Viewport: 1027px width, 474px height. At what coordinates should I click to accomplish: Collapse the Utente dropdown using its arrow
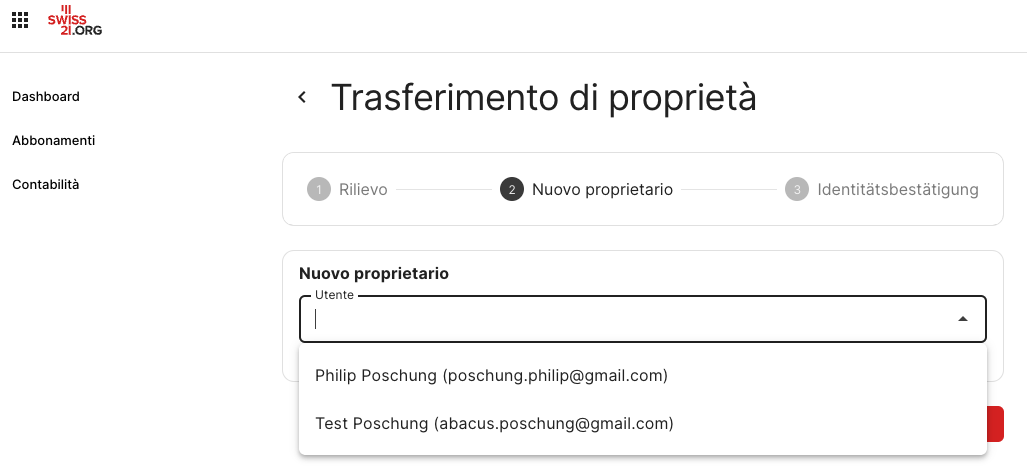point(962,319)
